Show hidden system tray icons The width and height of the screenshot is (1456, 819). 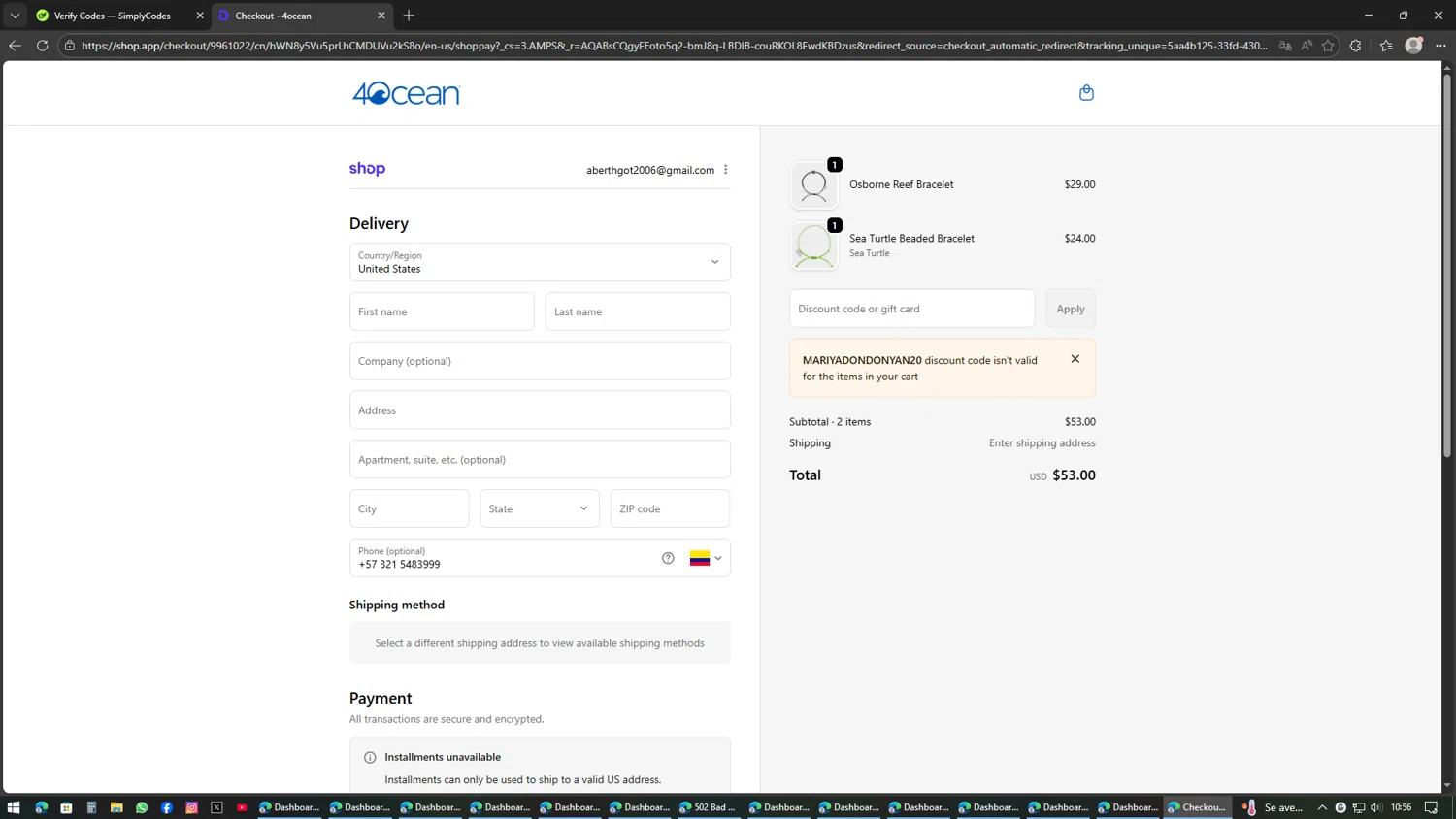coord(1322,807)
